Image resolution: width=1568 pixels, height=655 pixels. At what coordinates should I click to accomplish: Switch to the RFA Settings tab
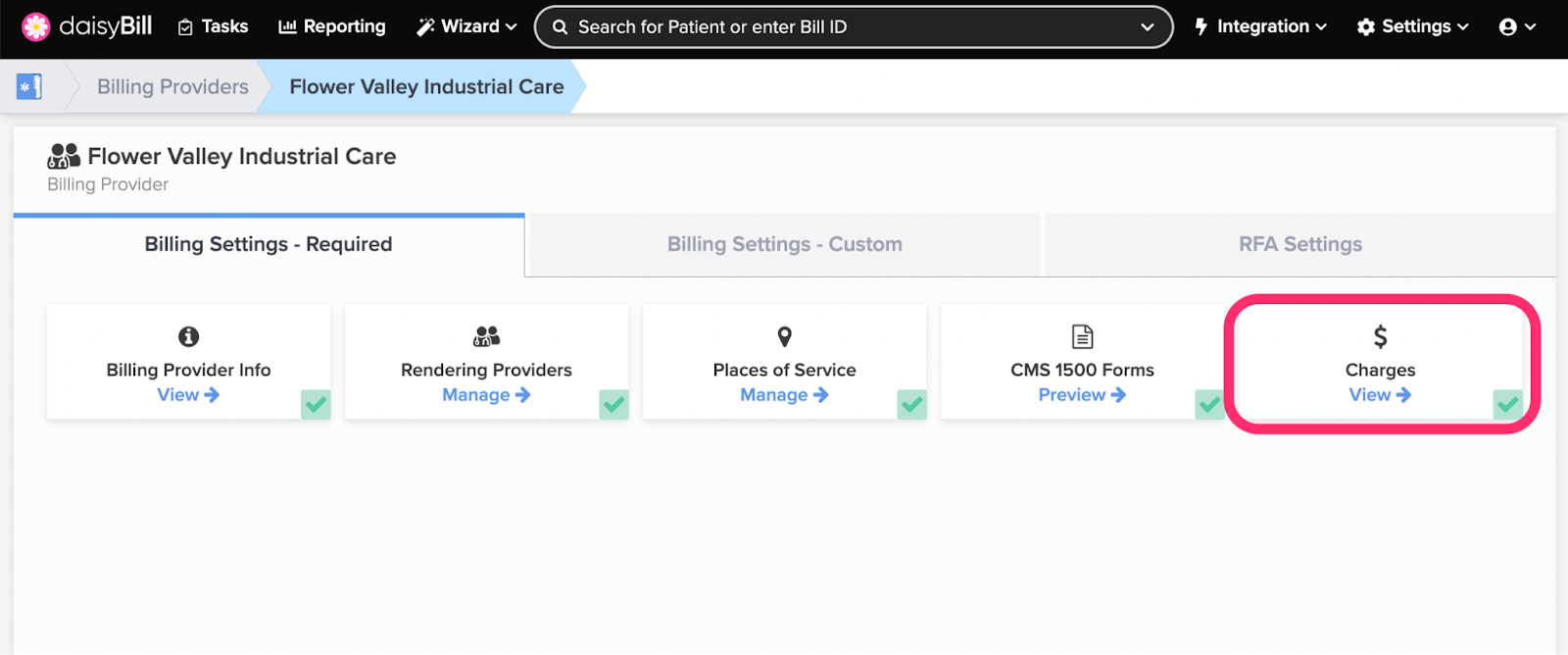[x=1300, y=244]
